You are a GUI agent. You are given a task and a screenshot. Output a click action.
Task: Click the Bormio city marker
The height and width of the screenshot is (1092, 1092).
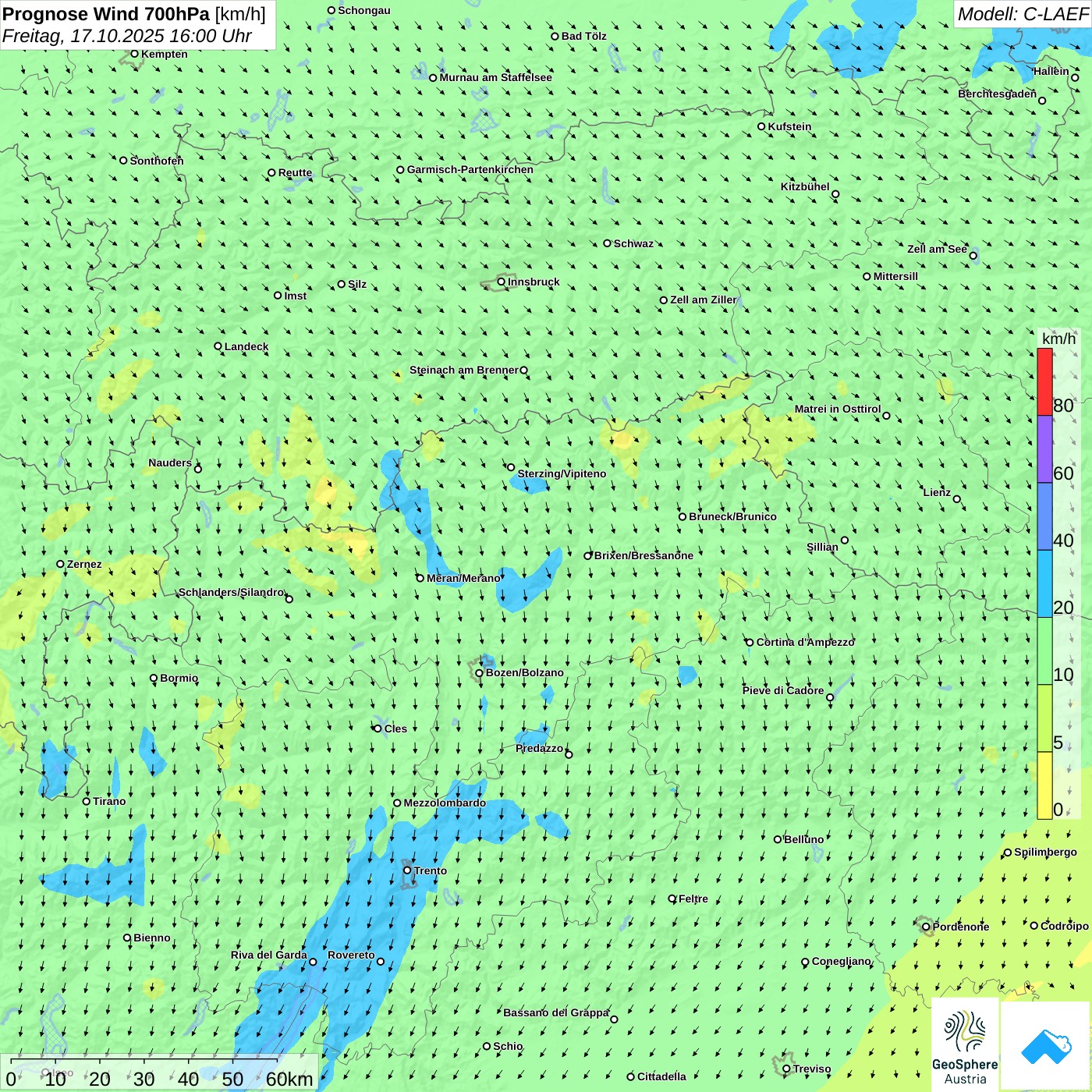(x=154, y=678)
